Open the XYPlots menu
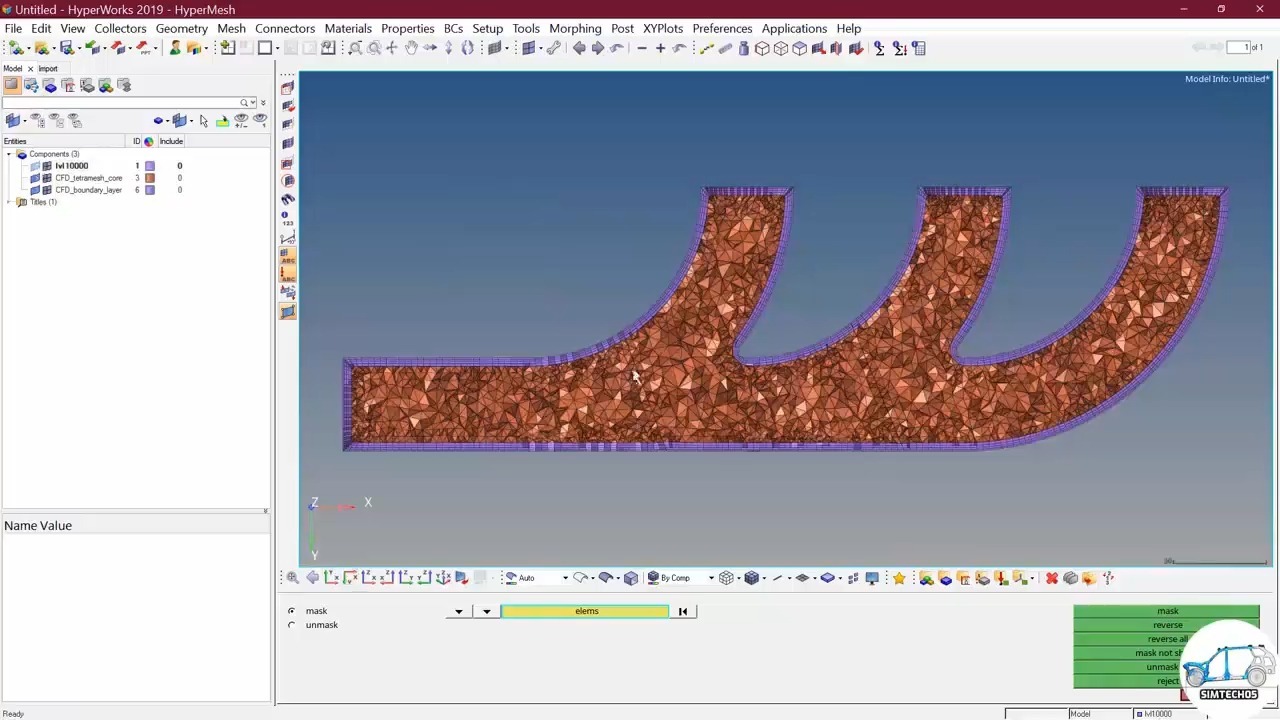Image resolution: width=1280 pixels, height=720 pixels. pyautogui.click(x=663, y=28)
